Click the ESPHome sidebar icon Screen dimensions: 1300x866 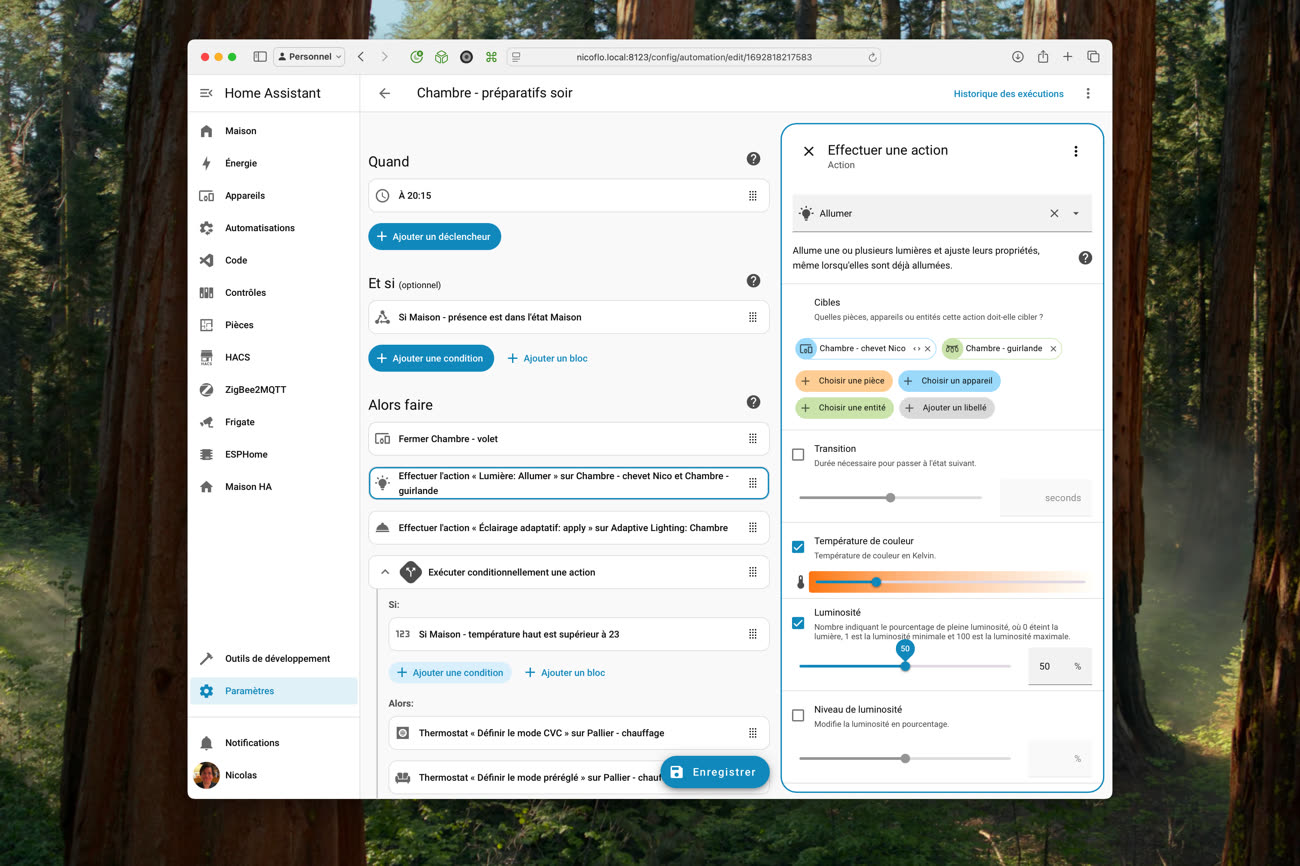[x=206, y=454]
